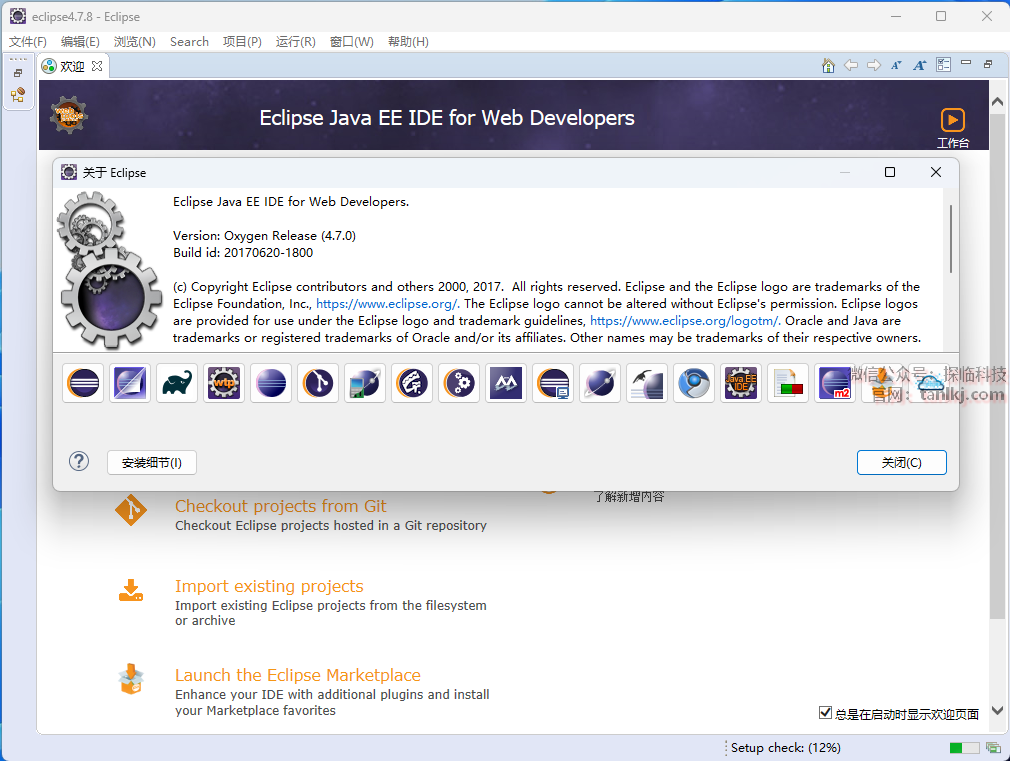Screen dimensions: 1010x761
Task: Close the 欢迎 tab with its X
Action: tap(97, 66)
